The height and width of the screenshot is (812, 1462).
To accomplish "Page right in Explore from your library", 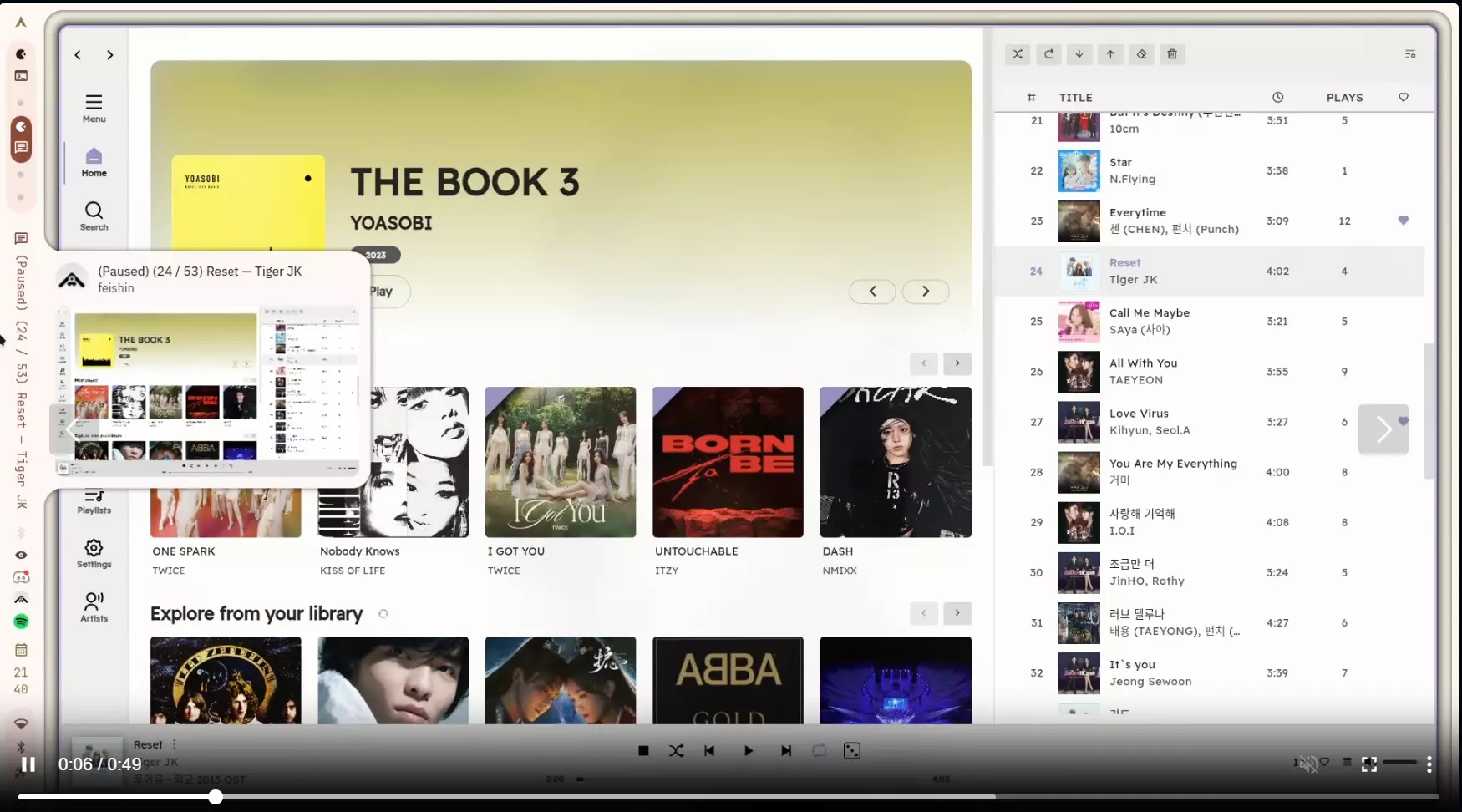I will pyautogui.click(x=957, y=613).
